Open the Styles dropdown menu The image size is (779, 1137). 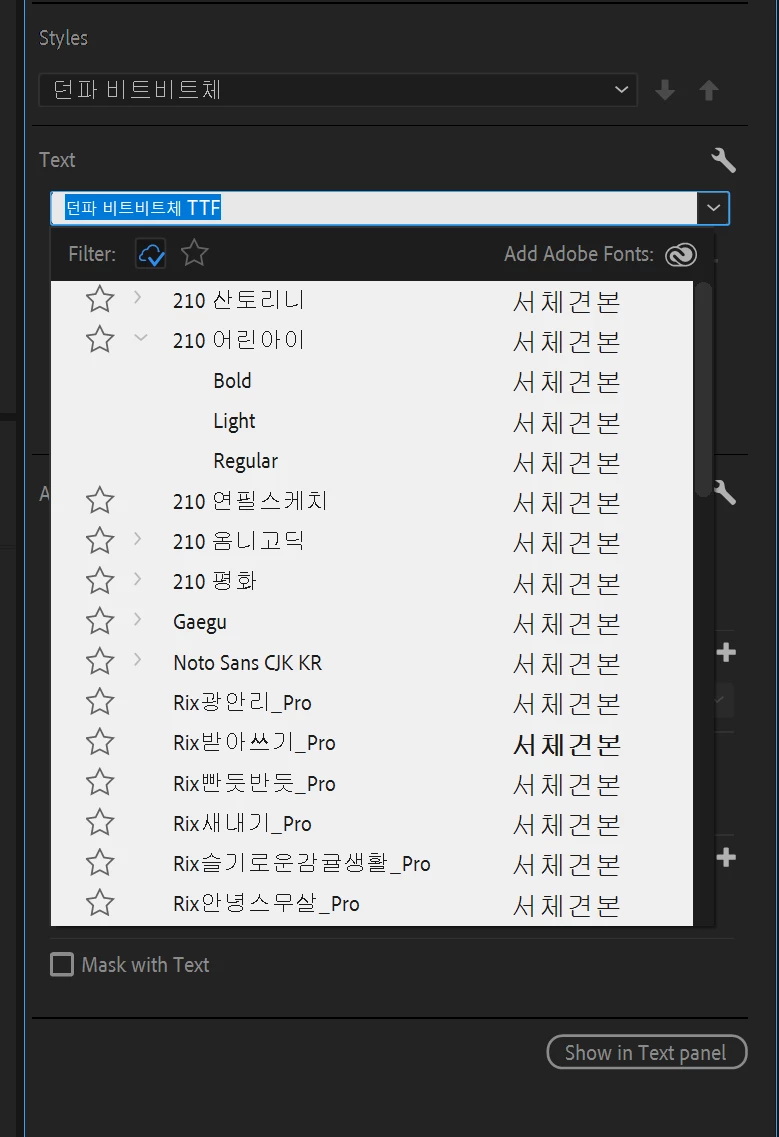point(338,90)
